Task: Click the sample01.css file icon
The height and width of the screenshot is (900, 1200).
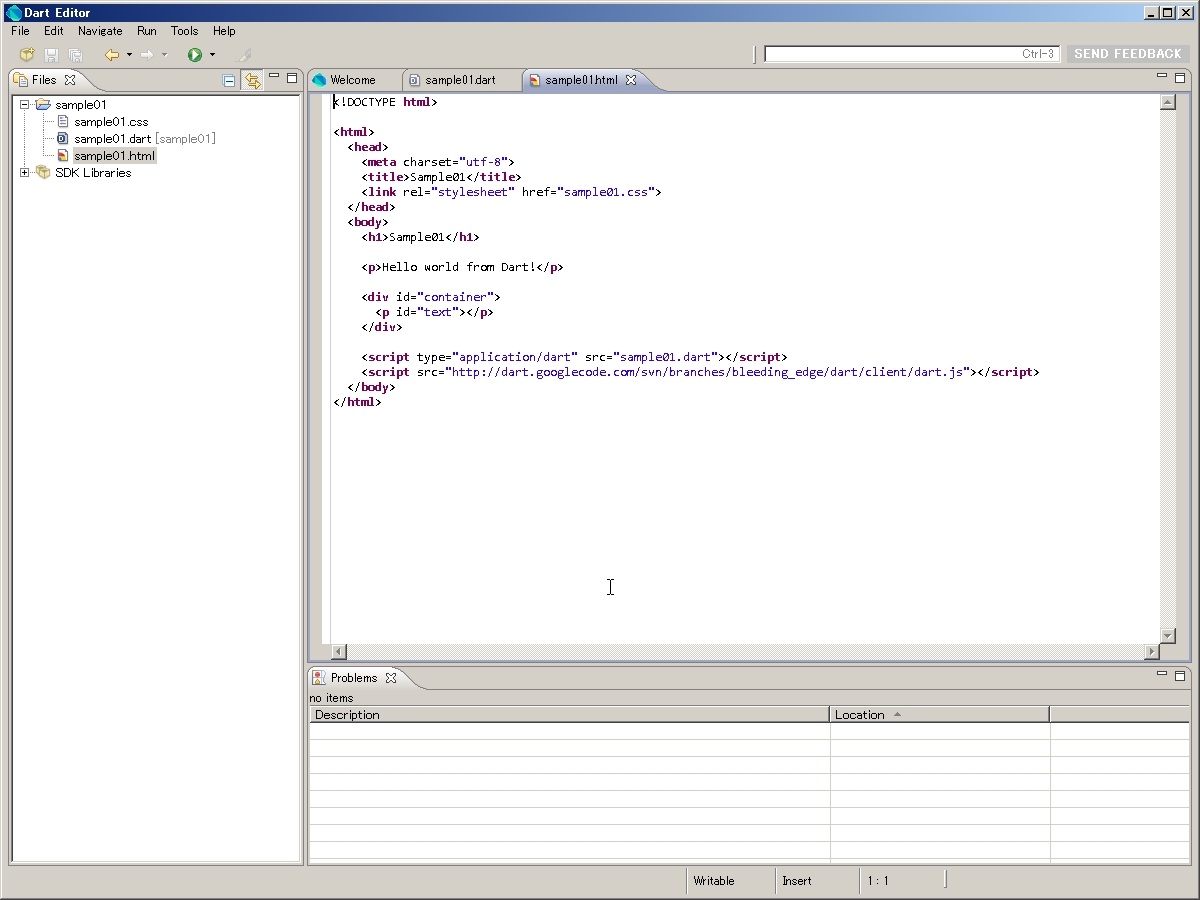Action: click(63, 122)
